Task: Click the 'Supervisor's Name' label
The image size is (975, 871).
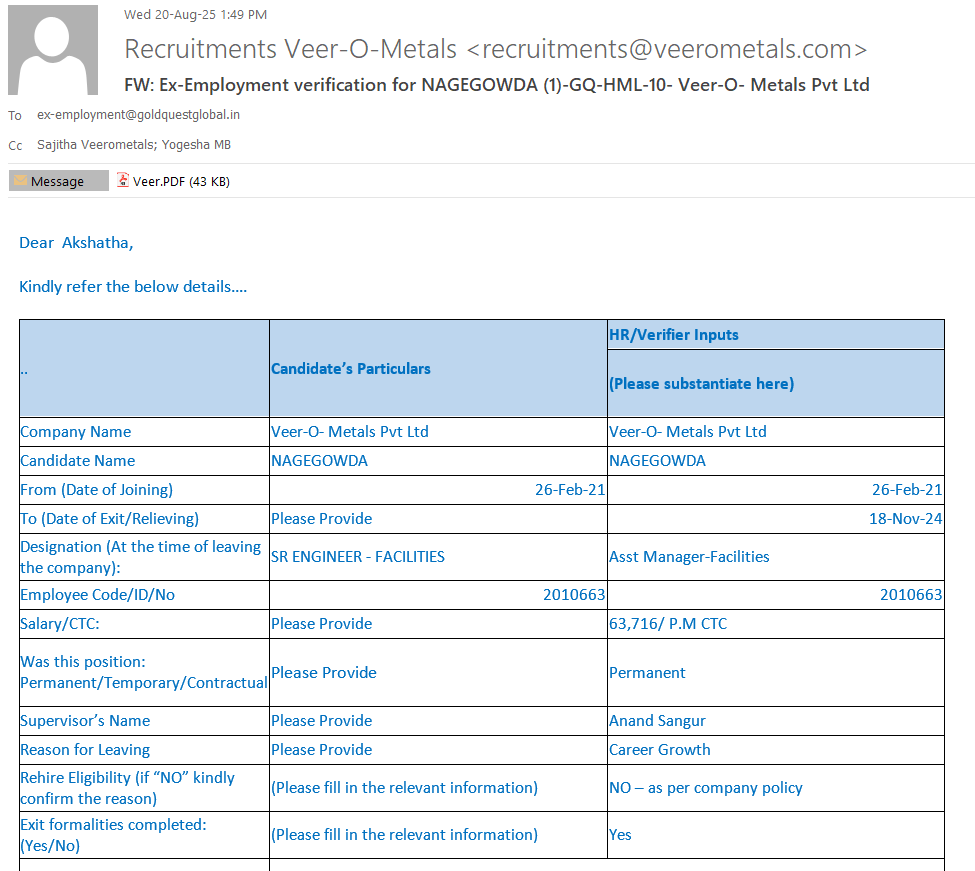Action: point(85,721)
